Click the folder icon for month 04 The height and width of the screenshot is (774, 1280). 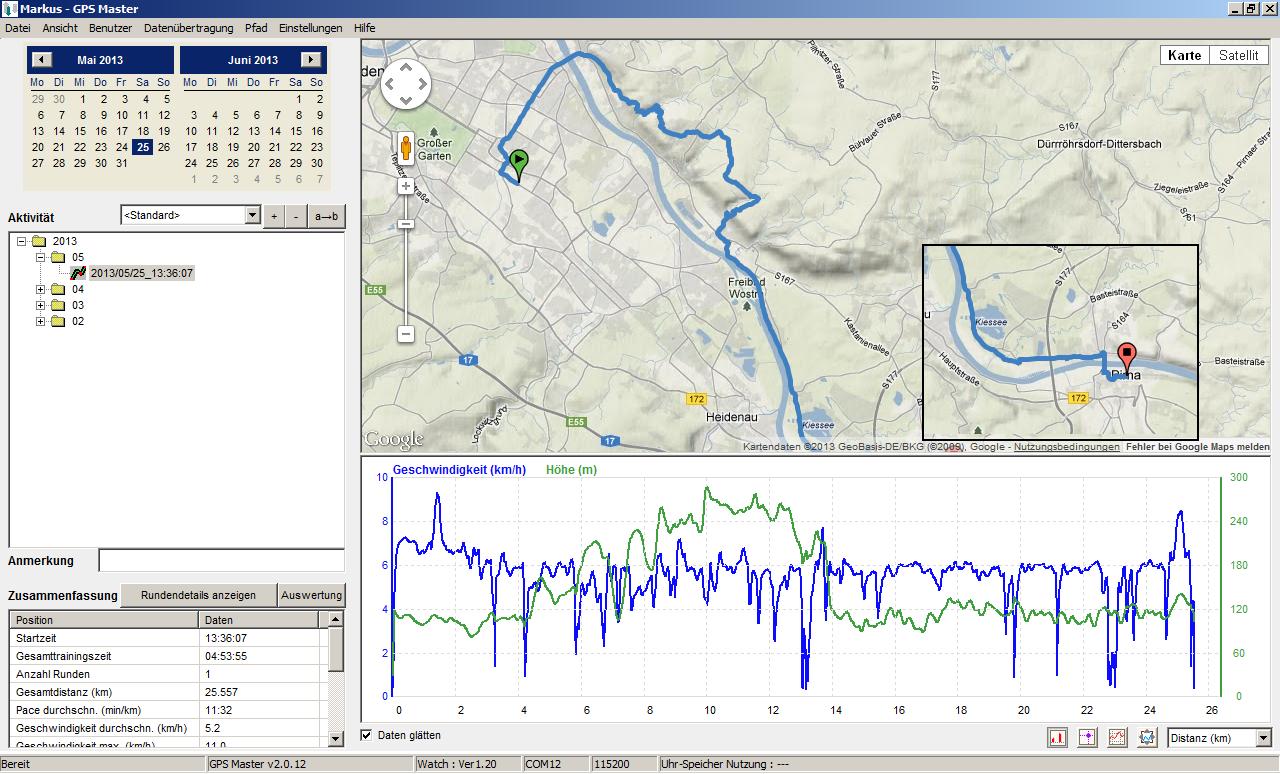coord(58,289)
